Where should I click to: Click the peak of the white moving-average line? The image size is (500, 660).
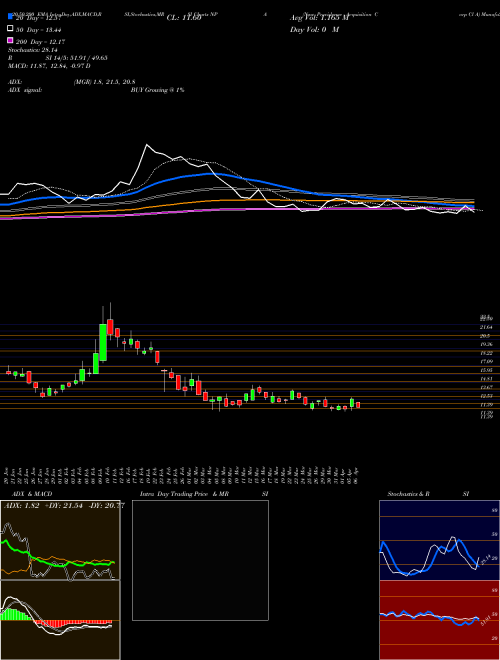click(147, 145)
